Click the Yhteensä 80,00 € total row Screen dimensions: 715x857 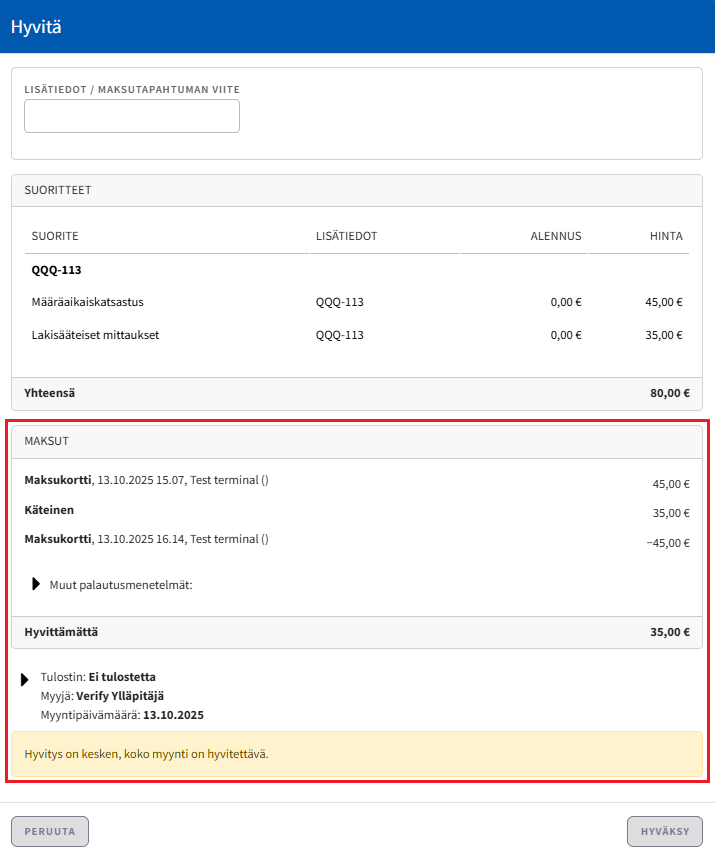pyautogui.click(x=357, y=393)
